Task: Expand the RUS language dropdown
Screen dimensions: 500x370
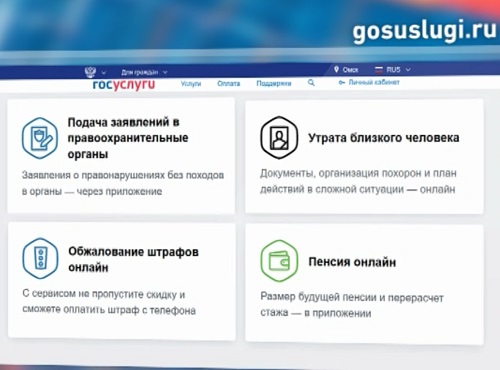Action: [398, 70]
